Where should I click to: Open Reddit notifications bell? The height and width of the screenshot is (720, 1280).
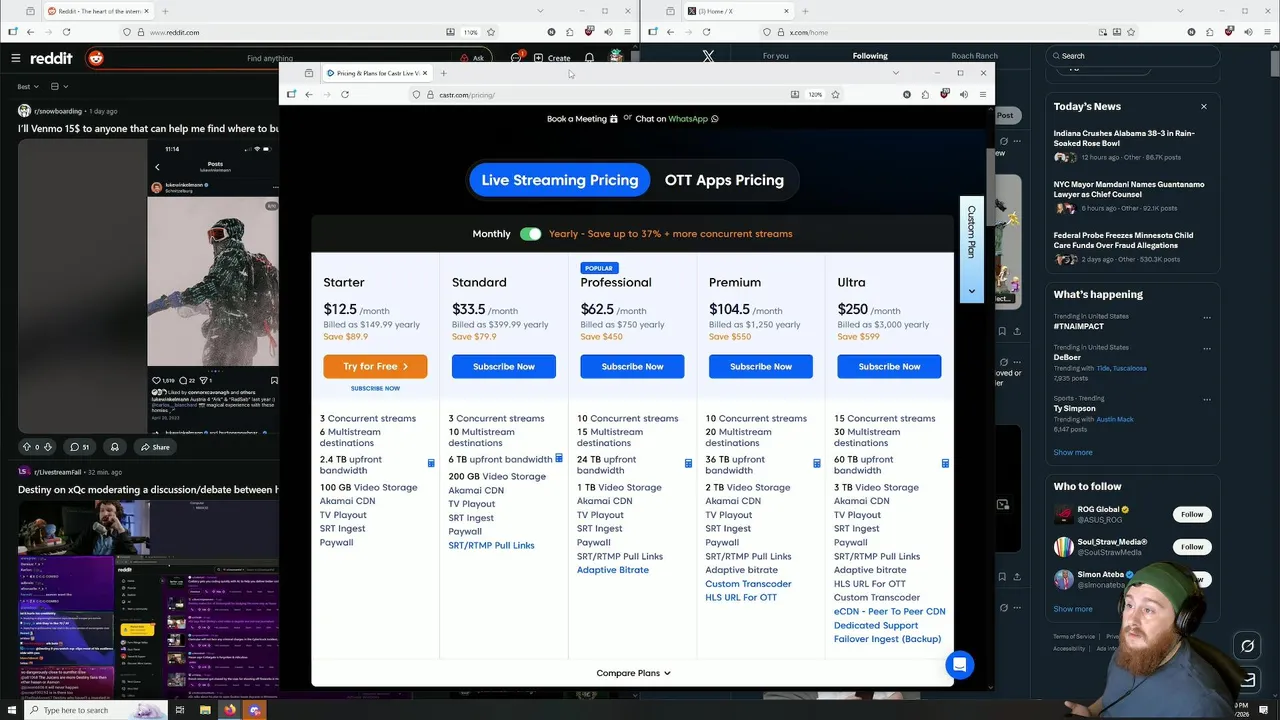[589, 58]
